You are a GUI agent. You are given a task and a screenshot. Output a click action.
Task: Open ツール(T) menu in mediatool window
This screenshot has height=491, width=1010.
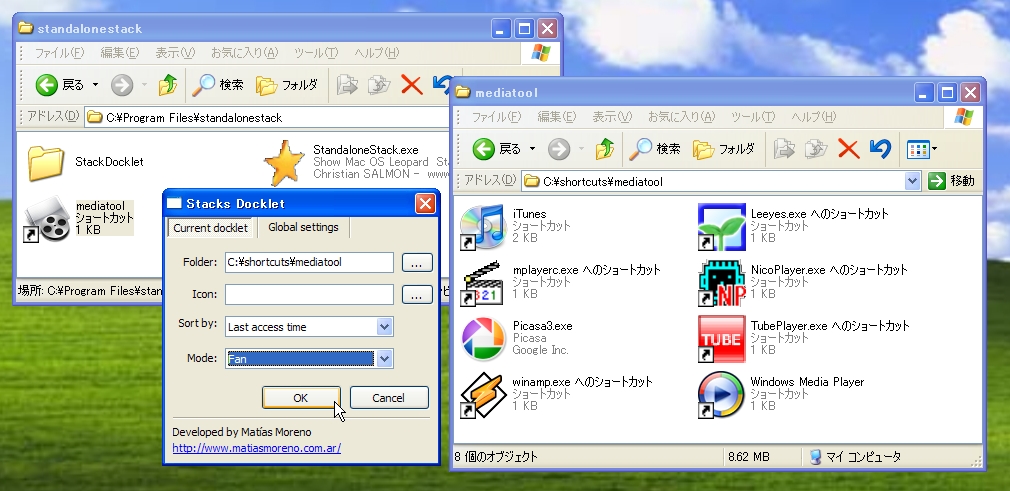tap(753, 117)
